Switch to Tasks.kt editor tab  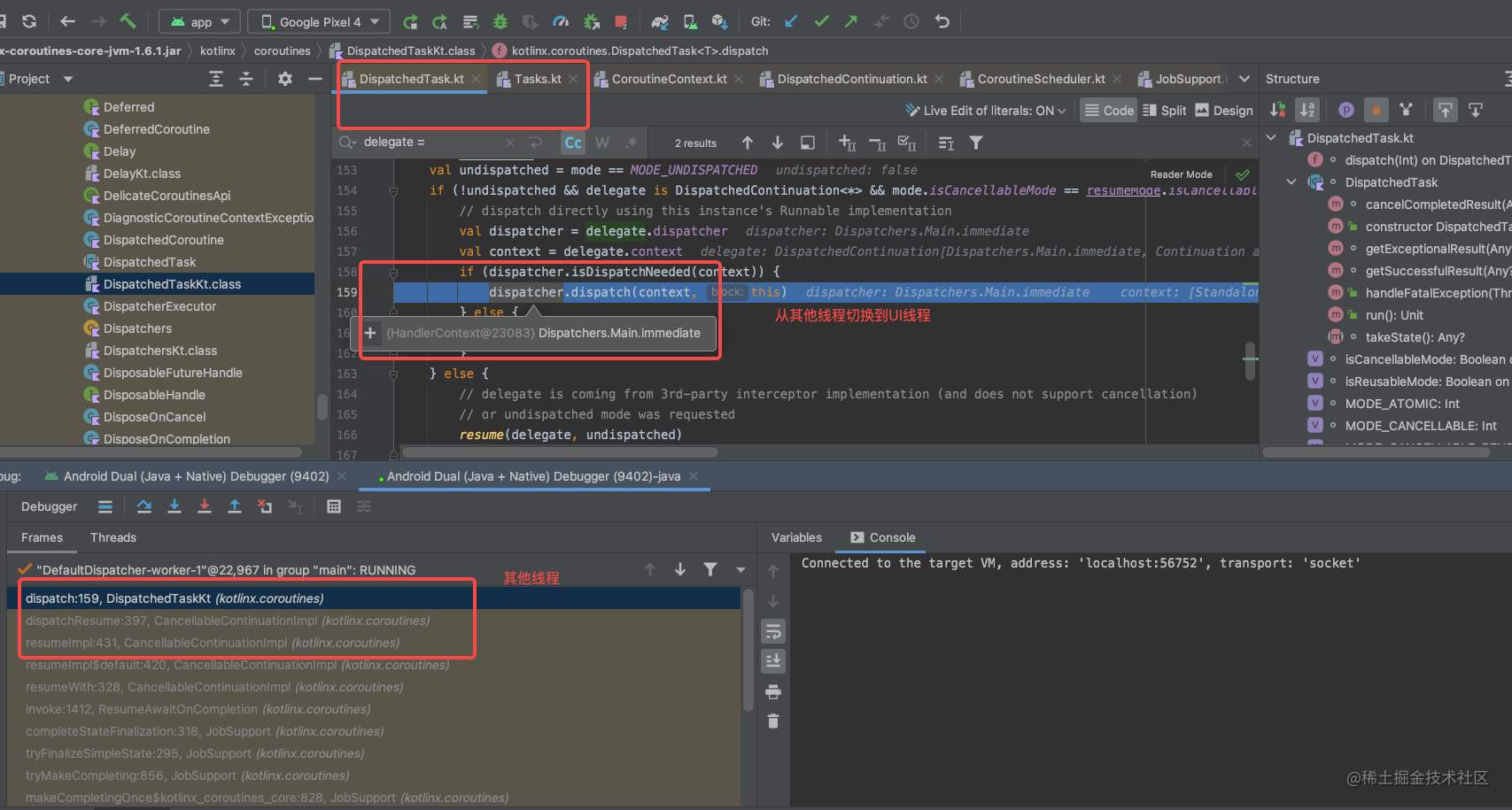click(537, 79)
